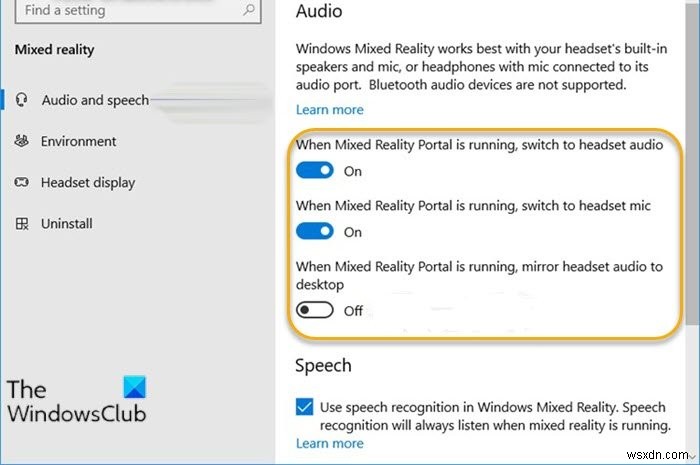Viewport: 700px width, 465px height.
Task: Click 'mirror headset audio to desktop' label
Action: [479, 275]
